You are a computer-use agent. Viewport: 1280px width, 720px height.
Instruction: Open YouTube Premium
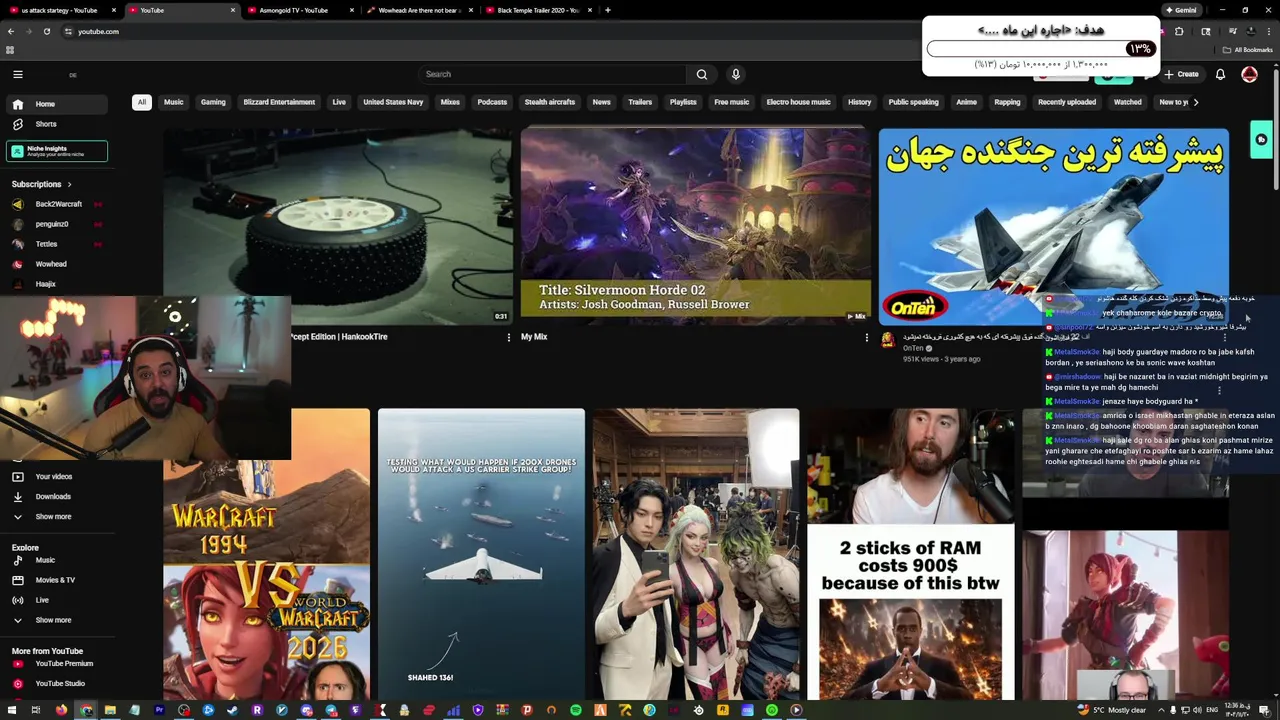(57, 663)
